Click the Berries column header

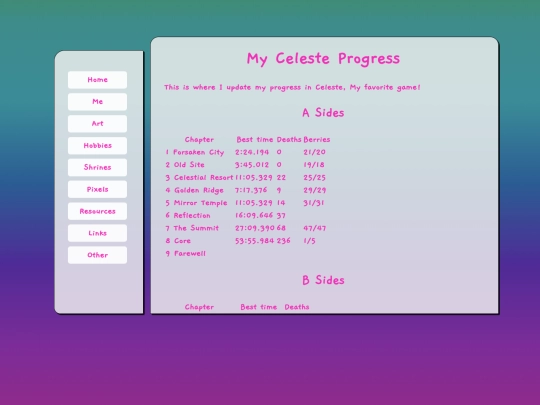pos(317,139)
